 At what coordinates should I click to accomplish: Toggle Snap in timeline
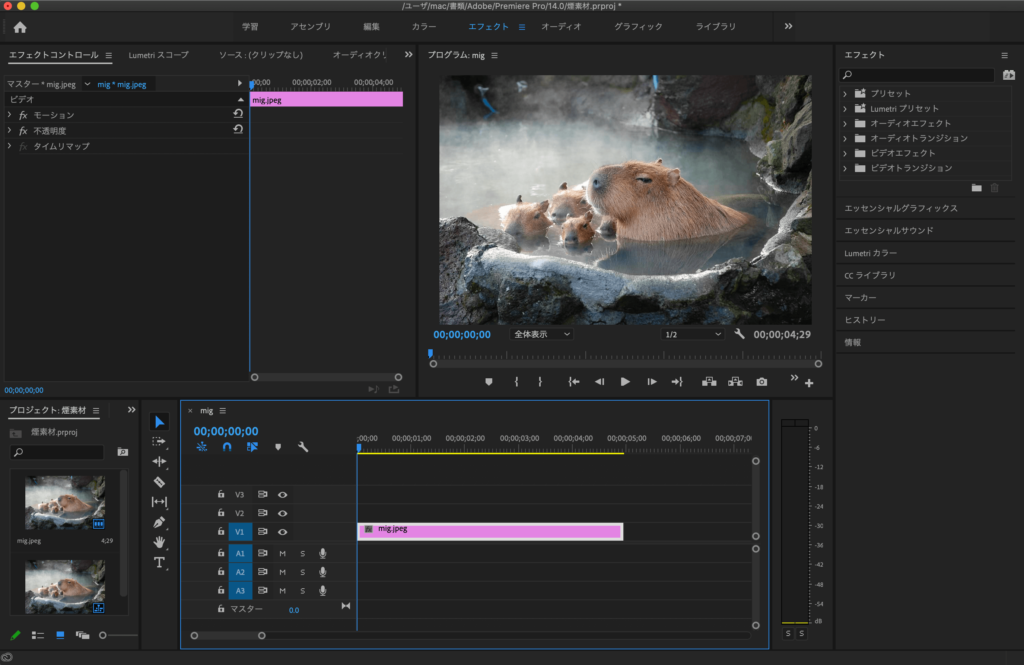[227, 447]
